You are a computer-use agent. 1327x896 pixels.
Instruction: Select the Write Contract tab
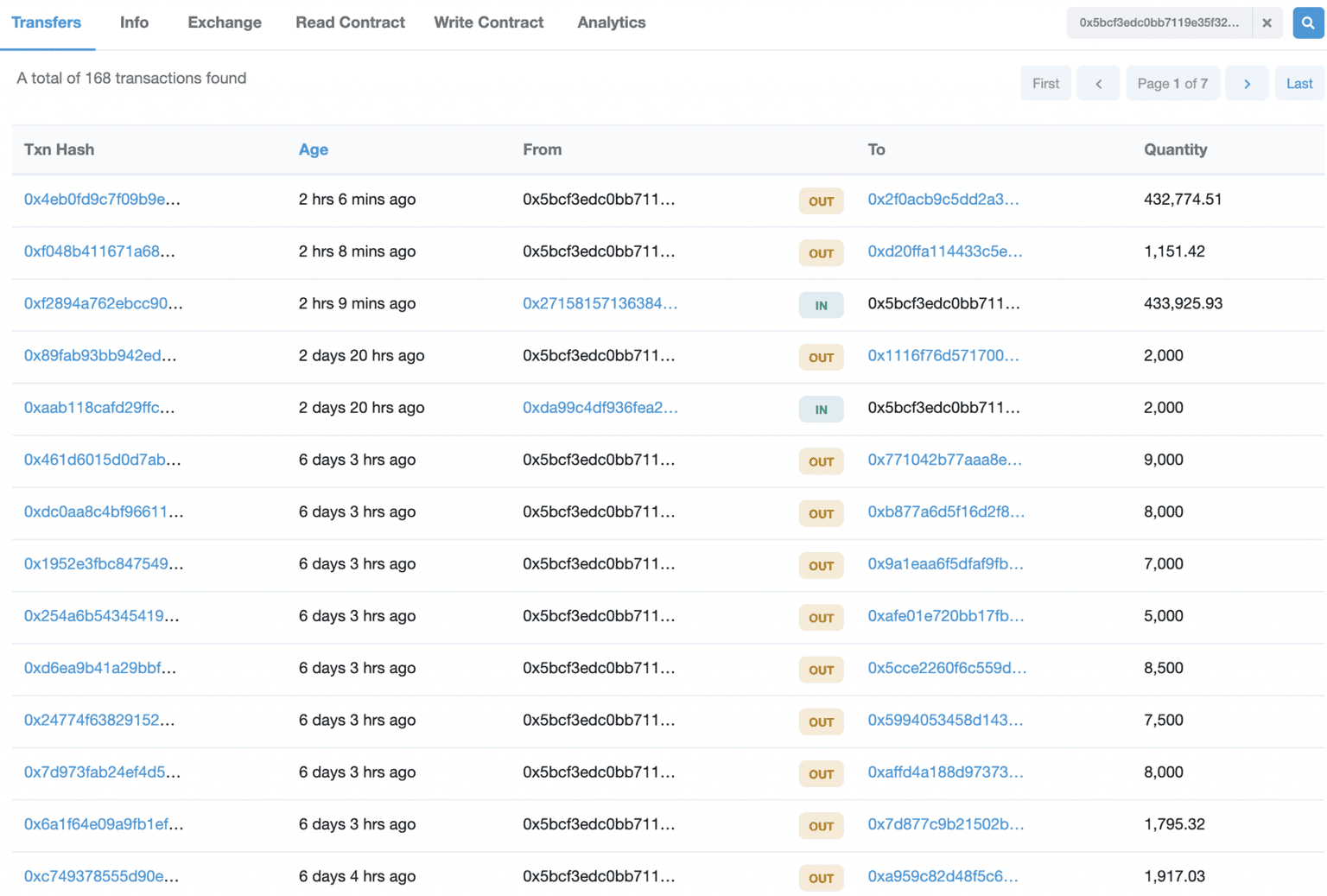click(488, 22)
